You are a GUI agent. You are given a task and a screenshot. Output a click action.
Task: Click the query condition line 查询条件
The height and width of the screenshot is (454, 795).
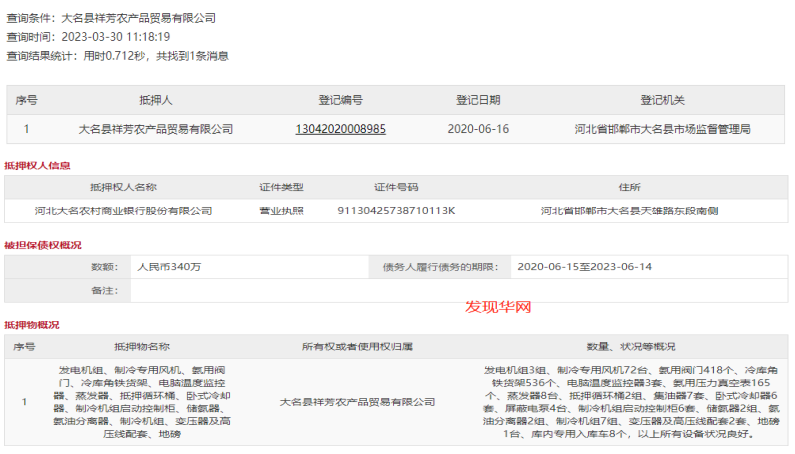(x=111, y=18)
